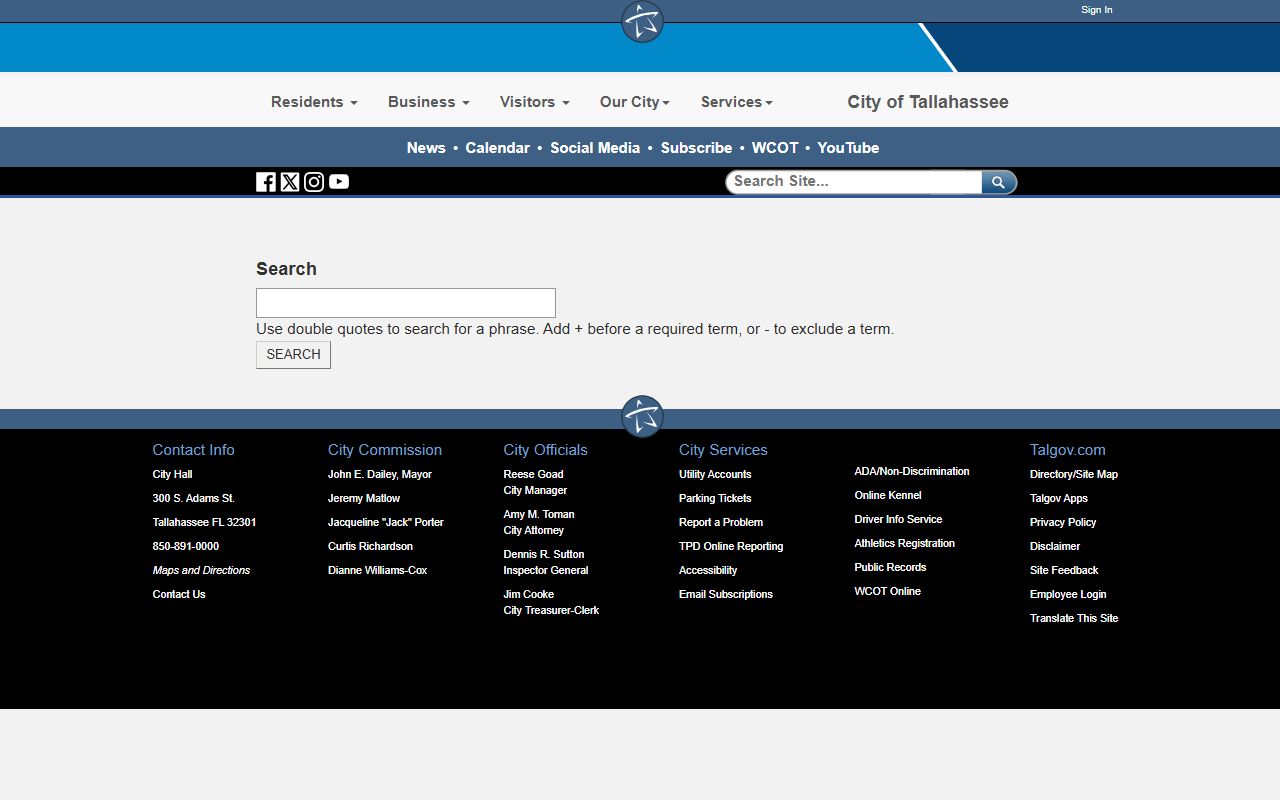Open TPD Online Reporting link
The width and height of the screenshot is (1280, 800).
coord(731,546)
